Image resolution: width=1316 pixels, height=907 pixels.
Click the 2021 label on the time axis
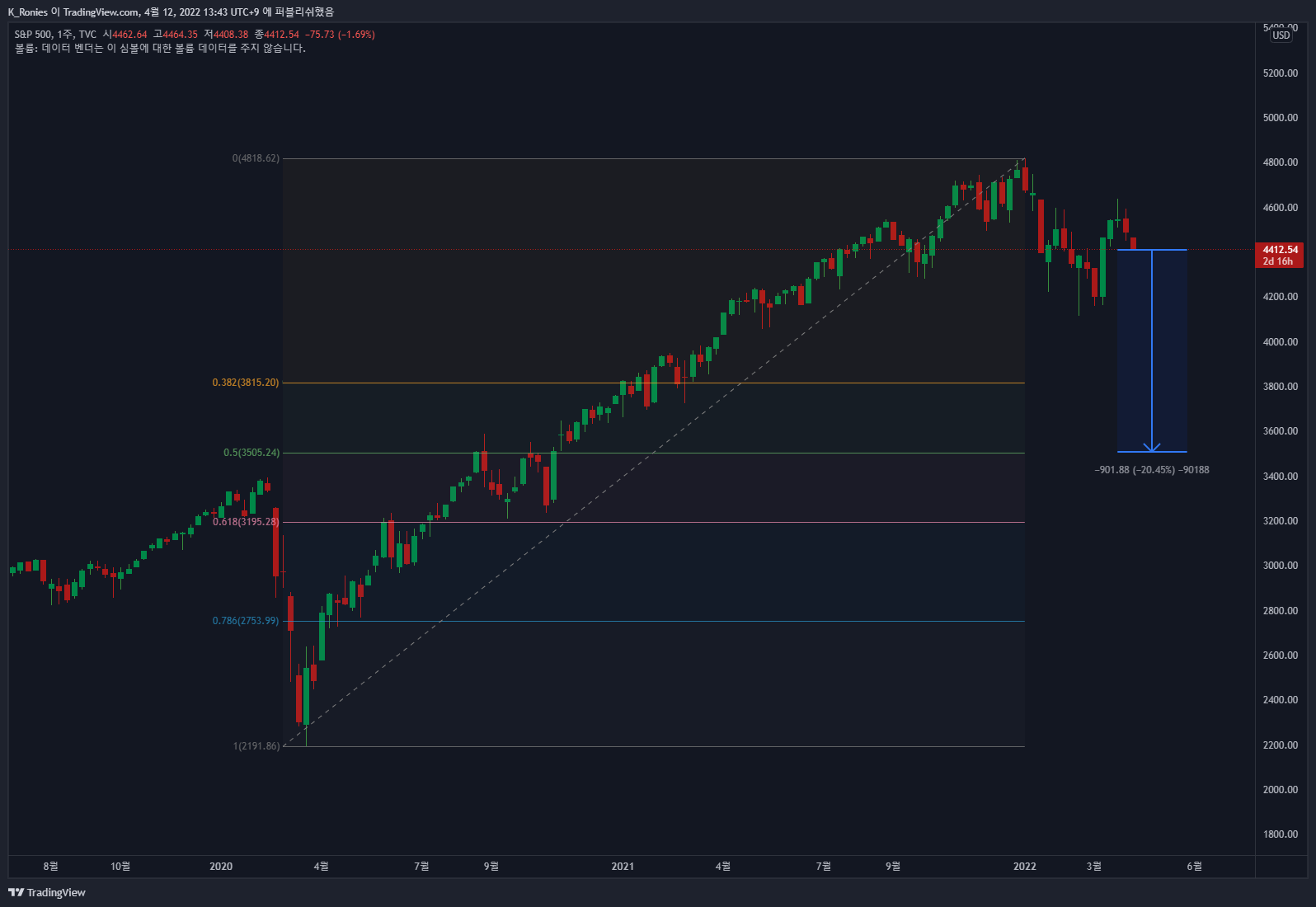click(x=623, y=867)
